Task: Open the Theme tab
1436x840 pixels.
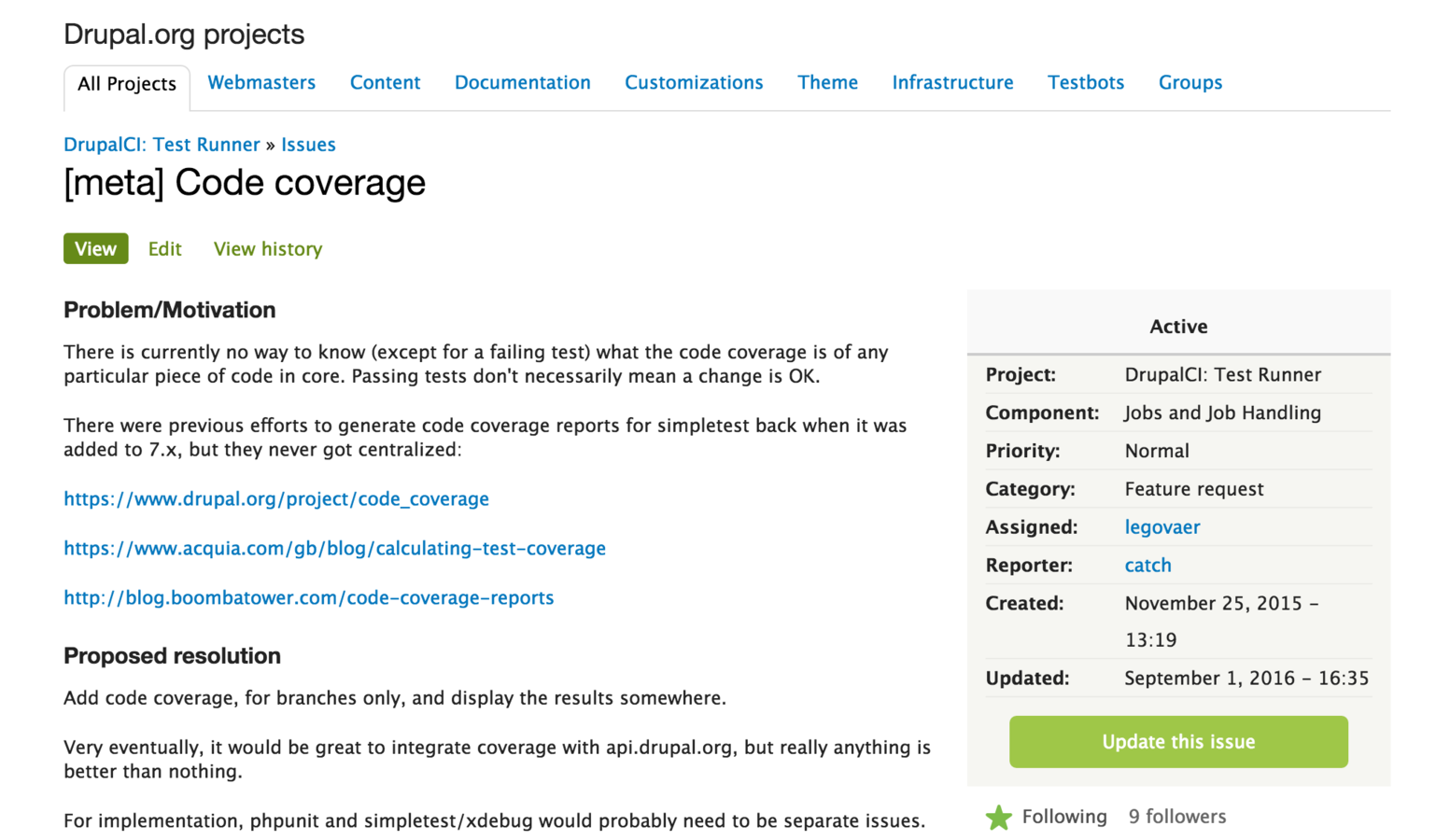Action: tap(827, 82)
